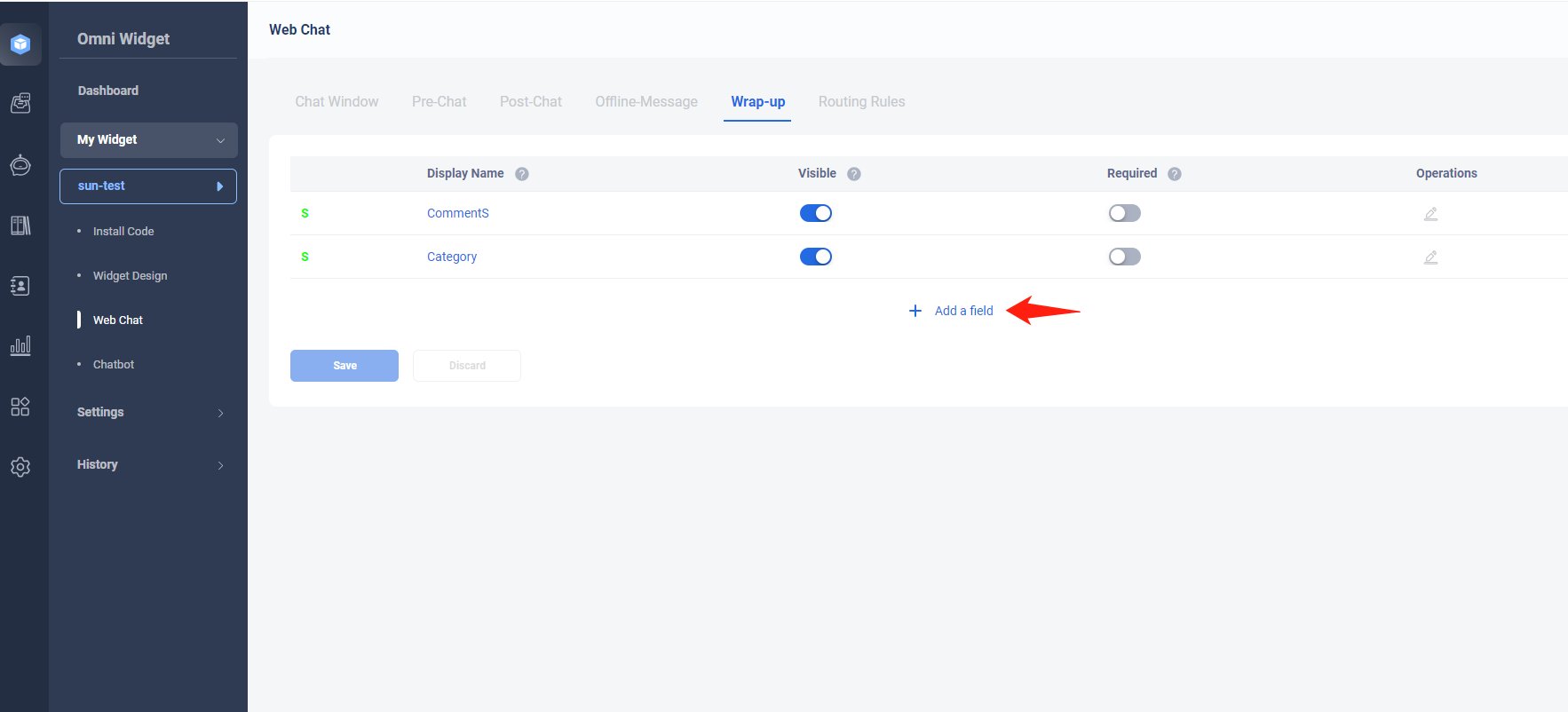Click the Display Name help question mark
Screen dimensions: 1568x712
[x=522, y=174]
